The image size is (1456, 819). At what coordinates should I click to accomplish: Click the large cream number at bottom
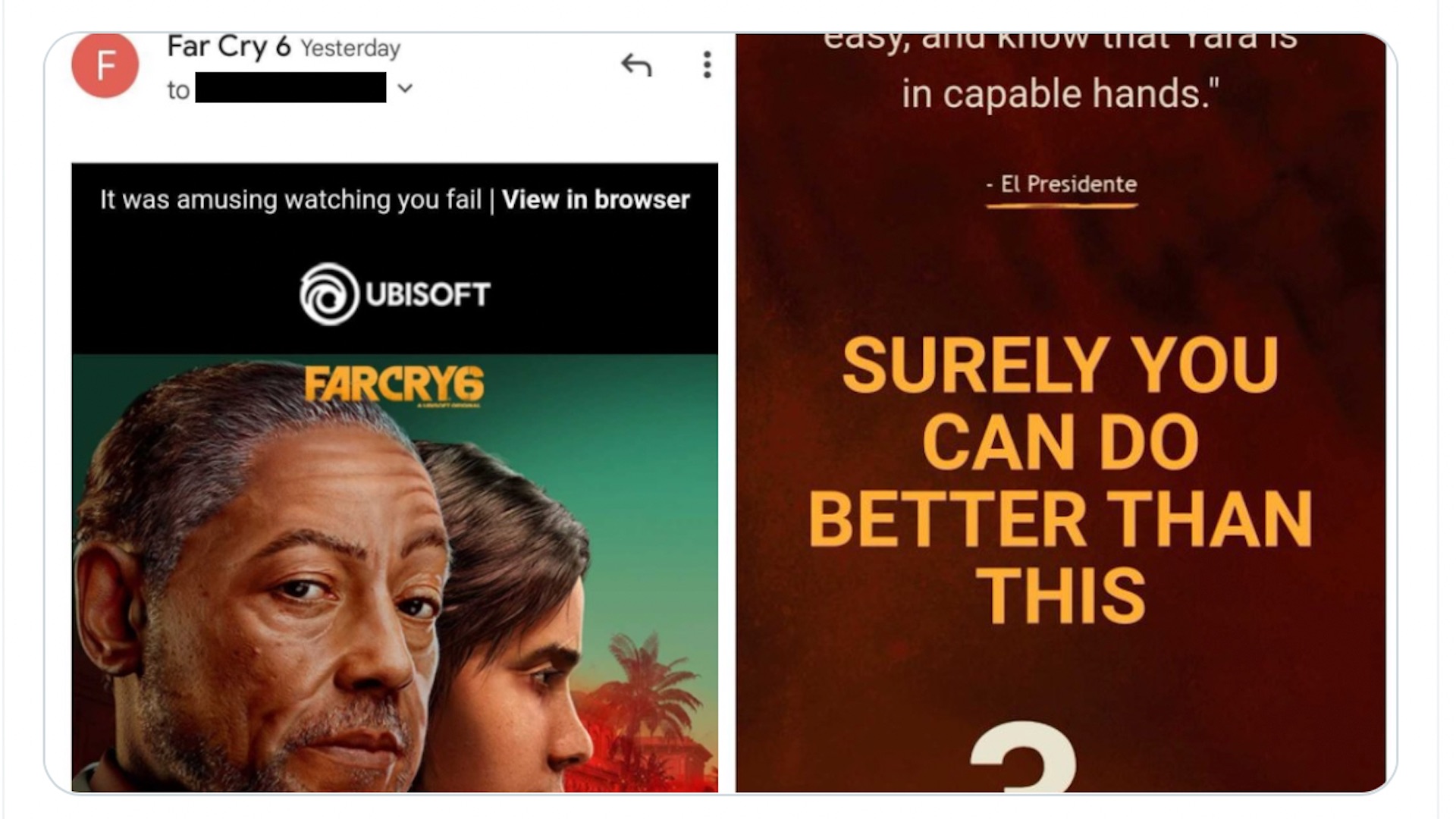(x=1024, y=757)
